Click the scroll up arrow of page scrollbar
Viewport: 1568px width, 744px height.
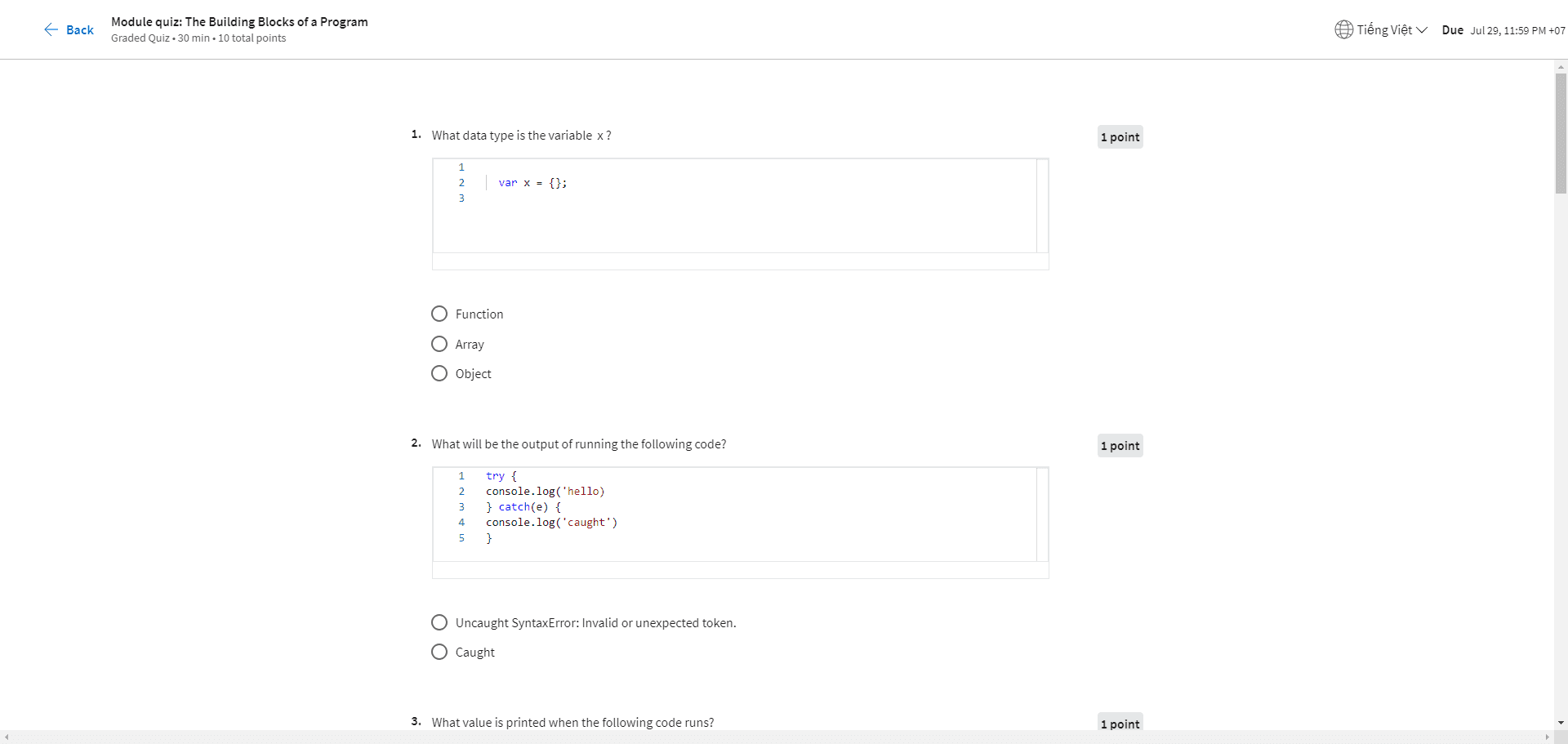[x=1561, y=66]
